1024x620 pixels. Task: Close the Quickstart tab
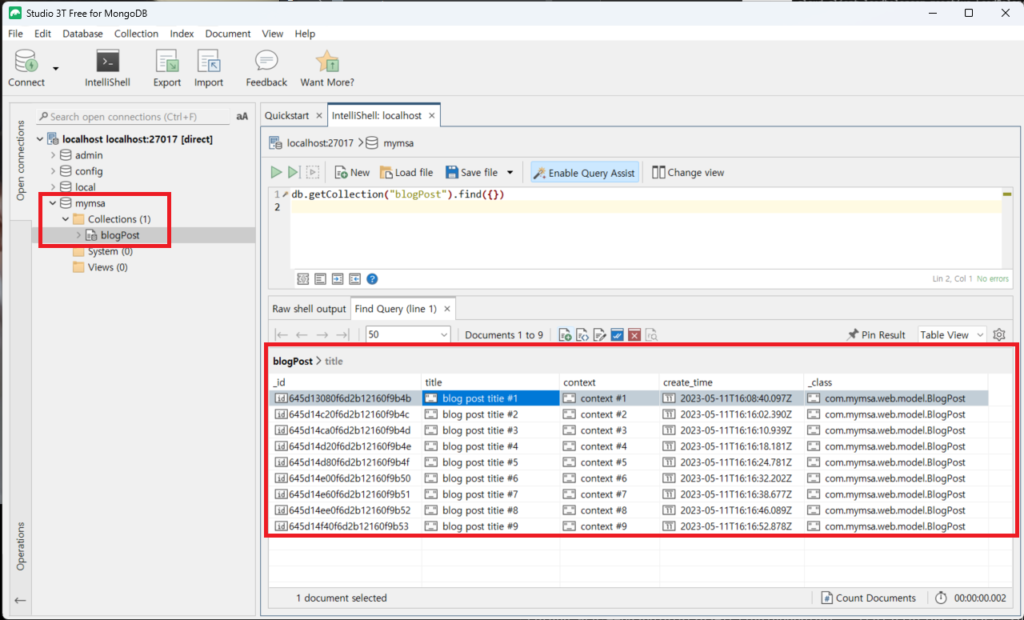[319, 116]
